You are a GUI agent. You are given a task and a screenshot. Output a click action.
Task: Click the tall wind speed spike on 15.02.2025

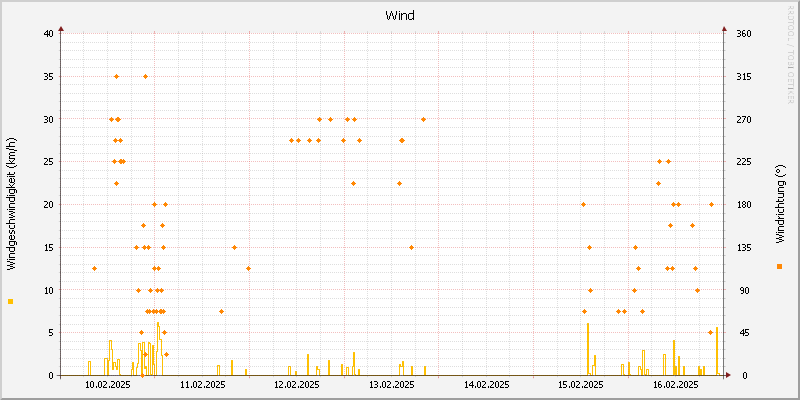tap(588, 349)
